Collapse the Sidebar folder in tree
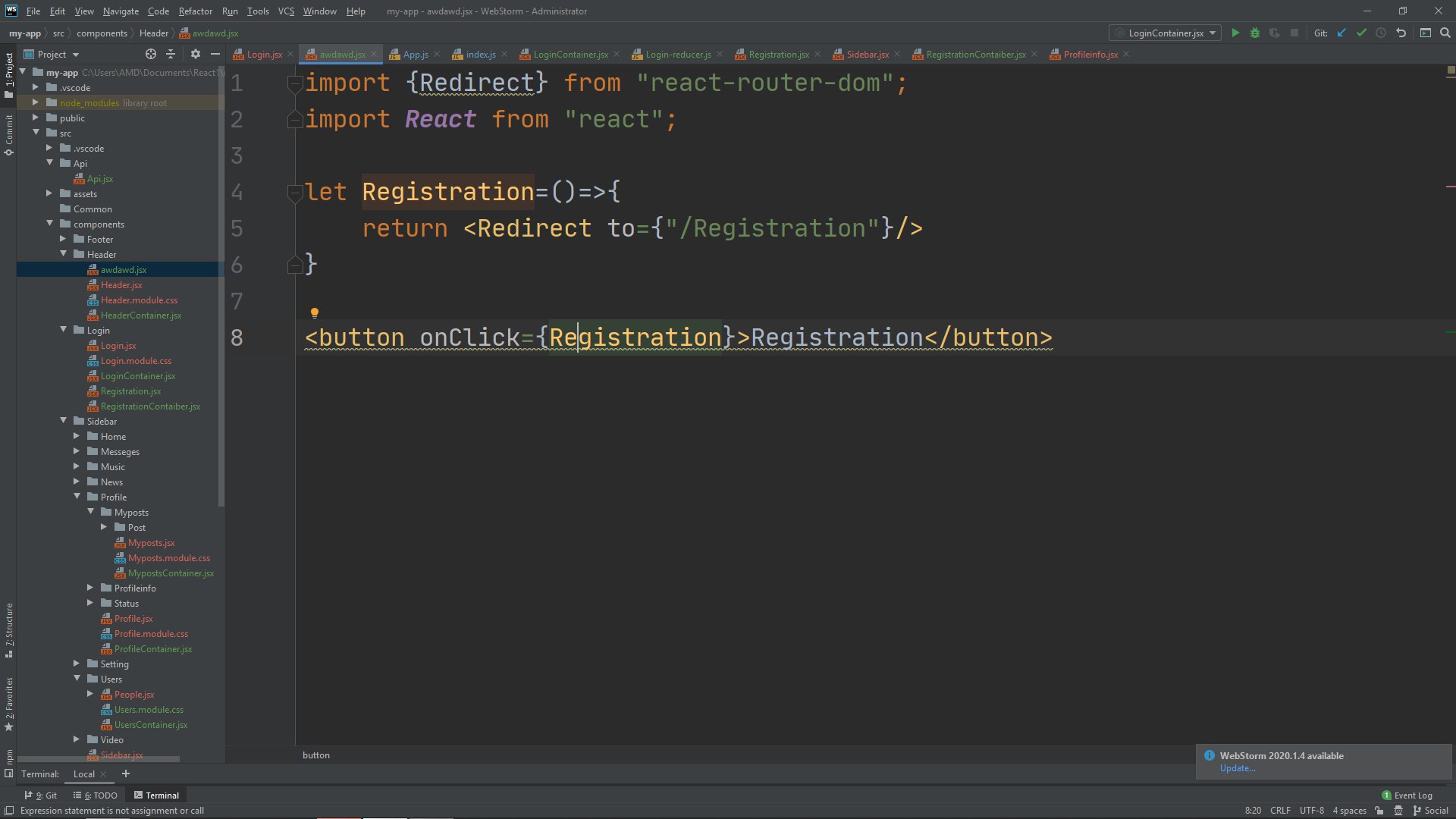 [64, 421]
